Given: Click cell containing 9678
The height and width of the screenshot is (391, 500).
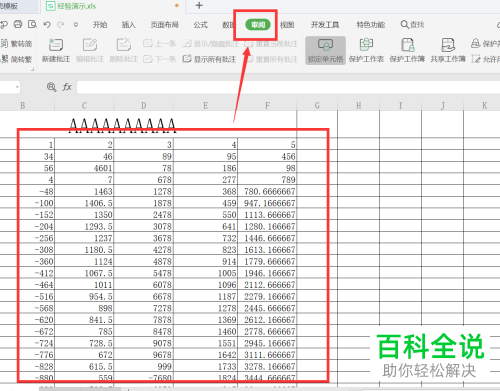Looking at the screenshot, I should [x=143, y=354].
